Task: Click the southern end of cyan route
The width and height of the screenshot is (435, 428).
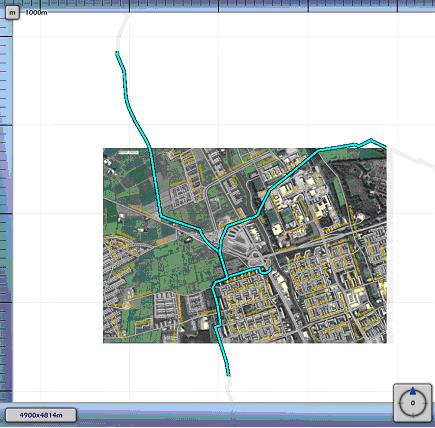Action: coord(228,375)
